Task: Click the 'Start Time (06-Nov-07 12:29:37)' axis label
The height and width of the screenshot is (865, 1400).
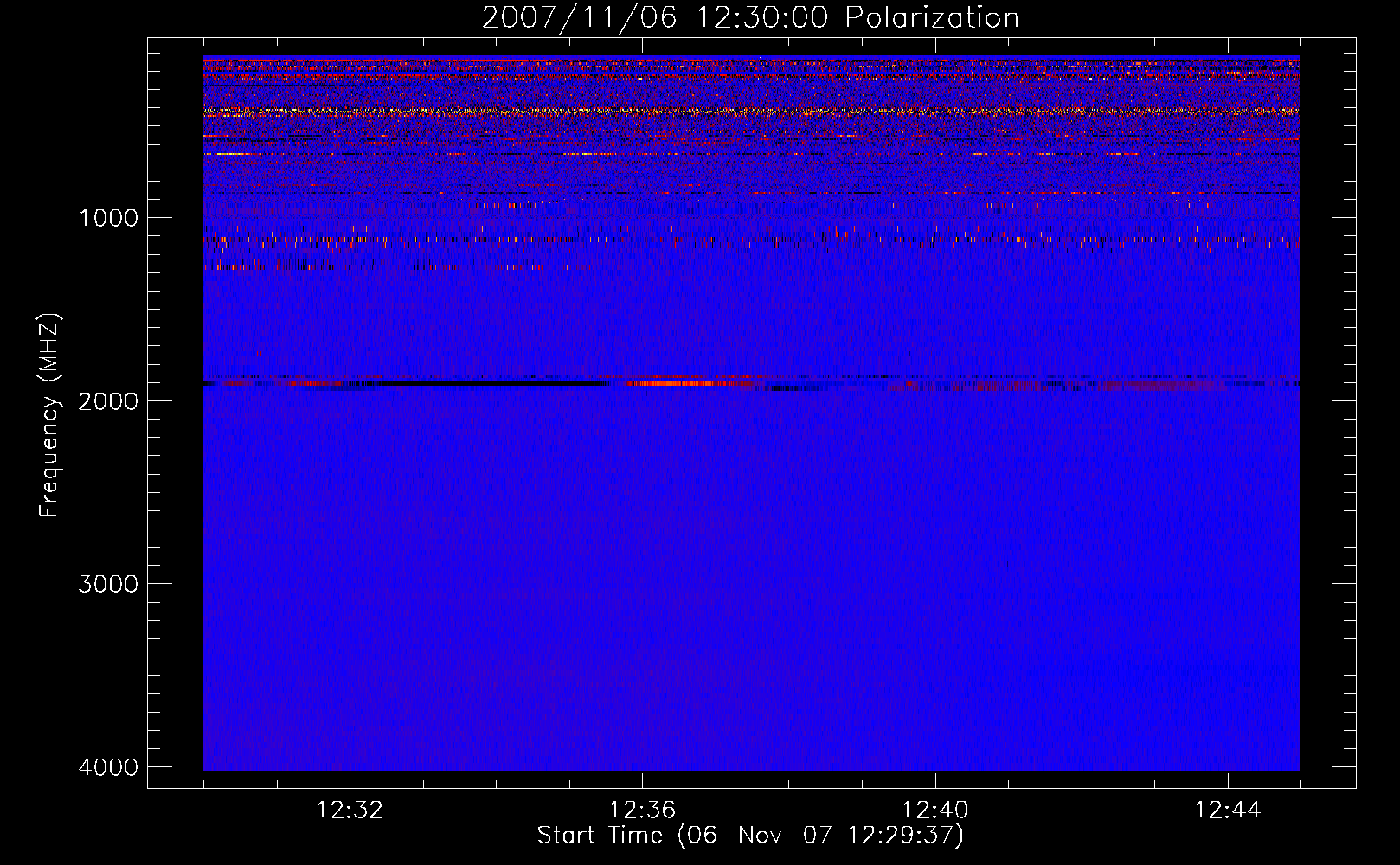Action: [750, 836]
